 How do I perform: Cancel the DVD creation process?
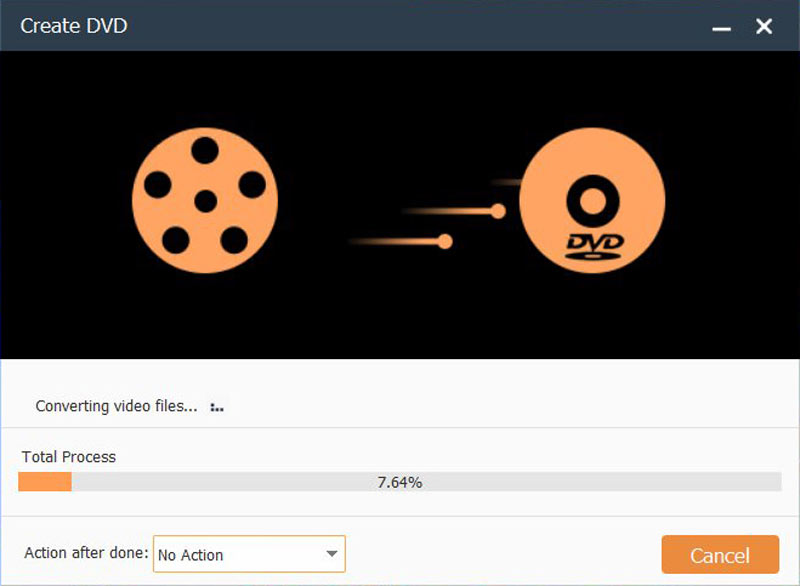pyautogui.click(x=720, y=554)
